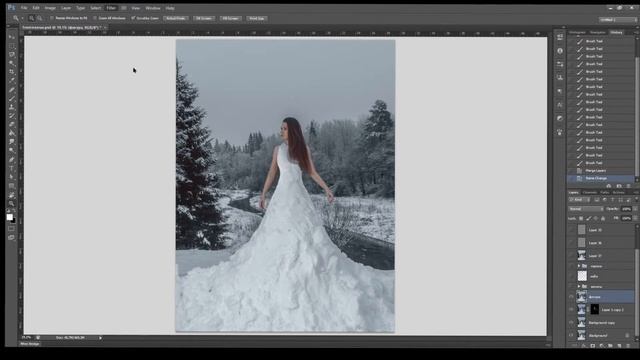Open the Filter menu
The width and height of the screenshot is (640, 360).
111,8
